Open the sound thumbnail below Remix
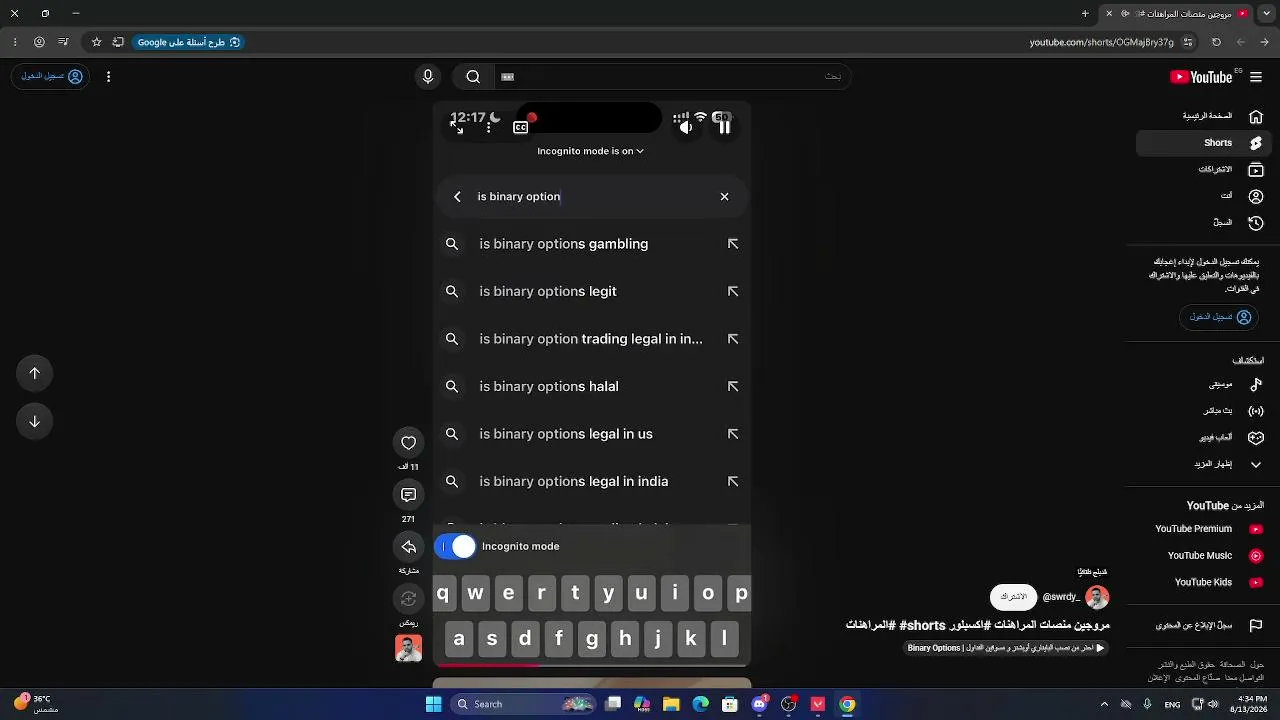 click(408, 648)
